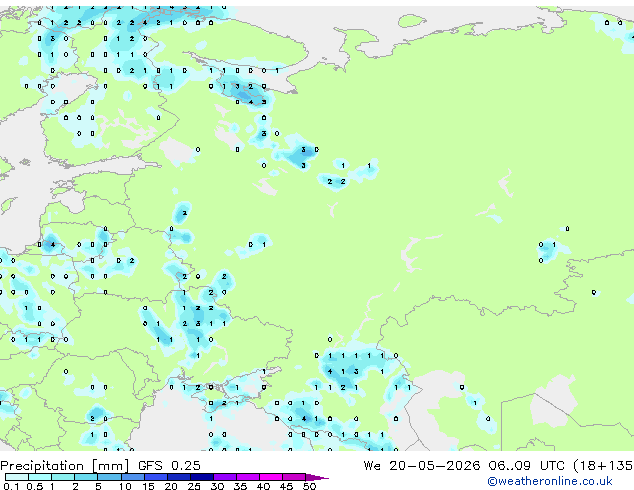The image size is (634, 490).
Task: Select the 40–45 mm magenta legend swatch
Action: coord(271,477)
